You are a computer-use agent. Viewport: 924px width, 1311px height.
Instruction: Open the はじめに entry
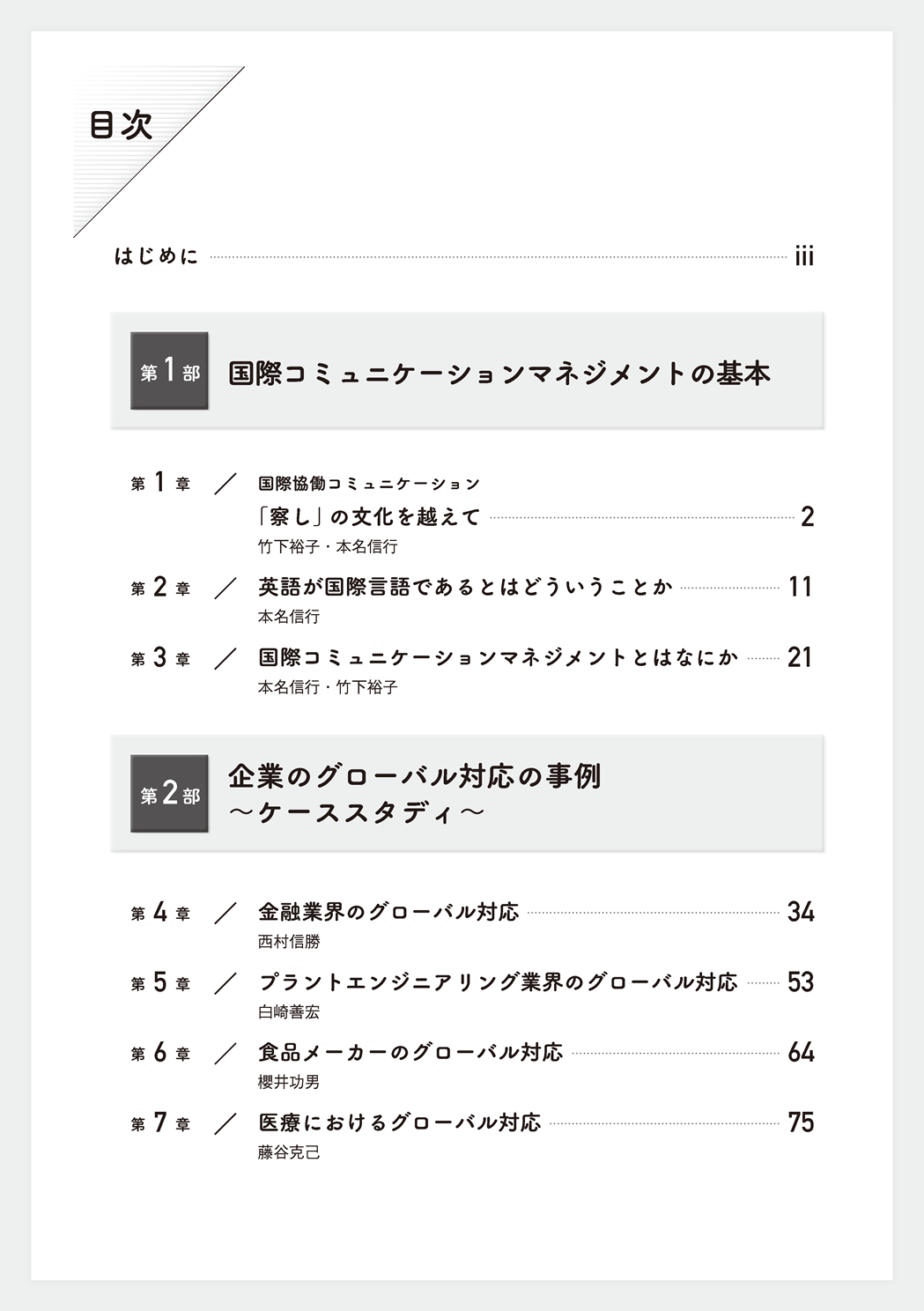156,256
